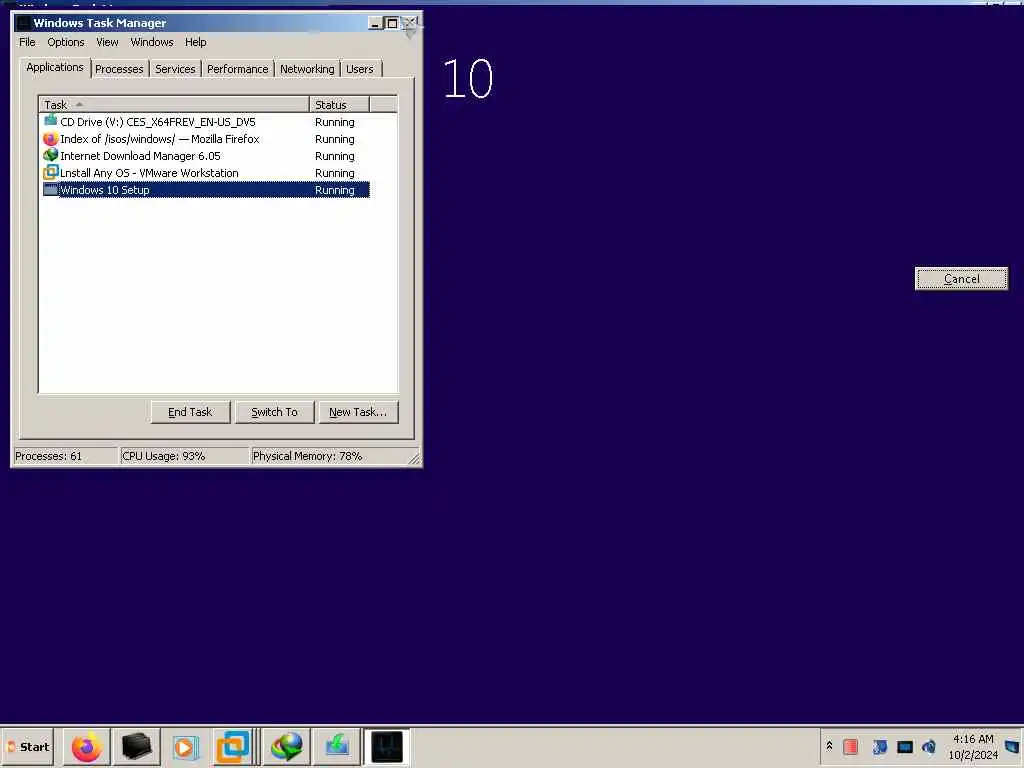Click the monitor display tray icon

pos(904,746)
